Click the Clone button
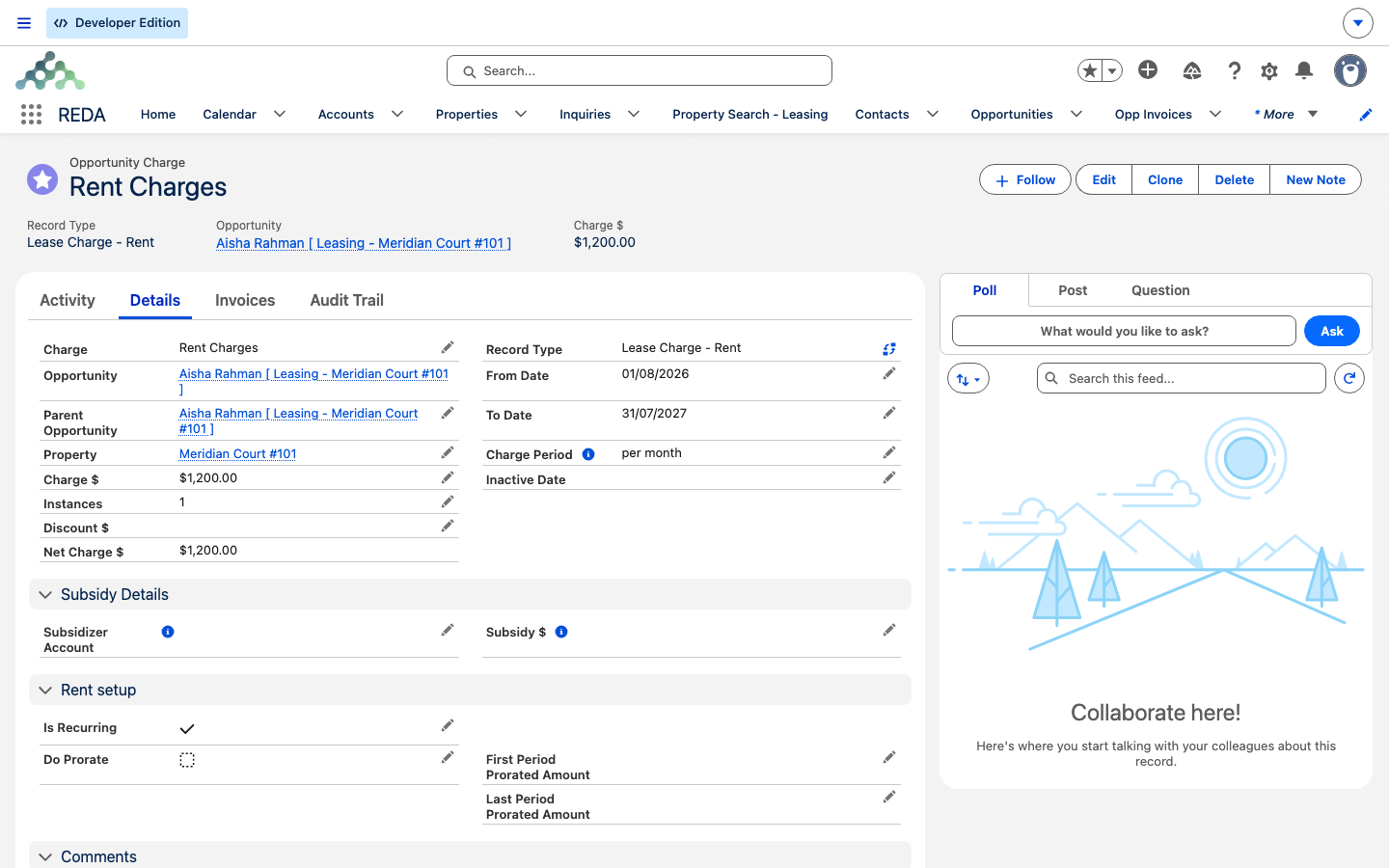The height and width of the screenshot is (868, 1389). pos(1165,179)
